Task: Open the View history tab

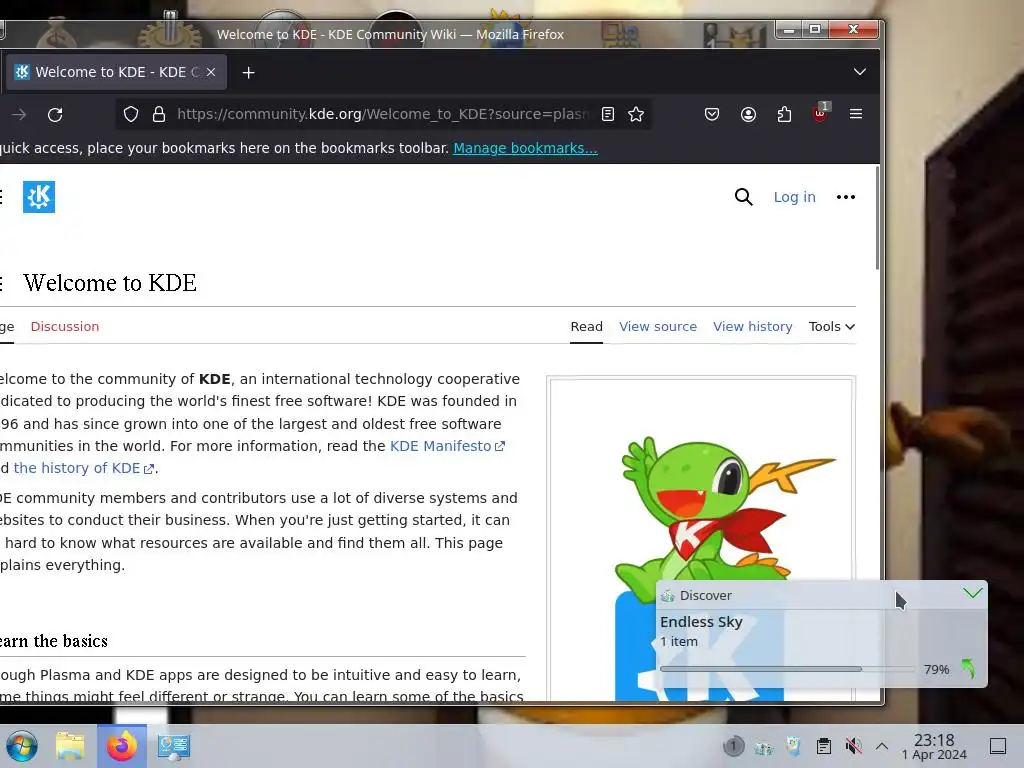Action: pyautogui.click(x=752, y=327)
